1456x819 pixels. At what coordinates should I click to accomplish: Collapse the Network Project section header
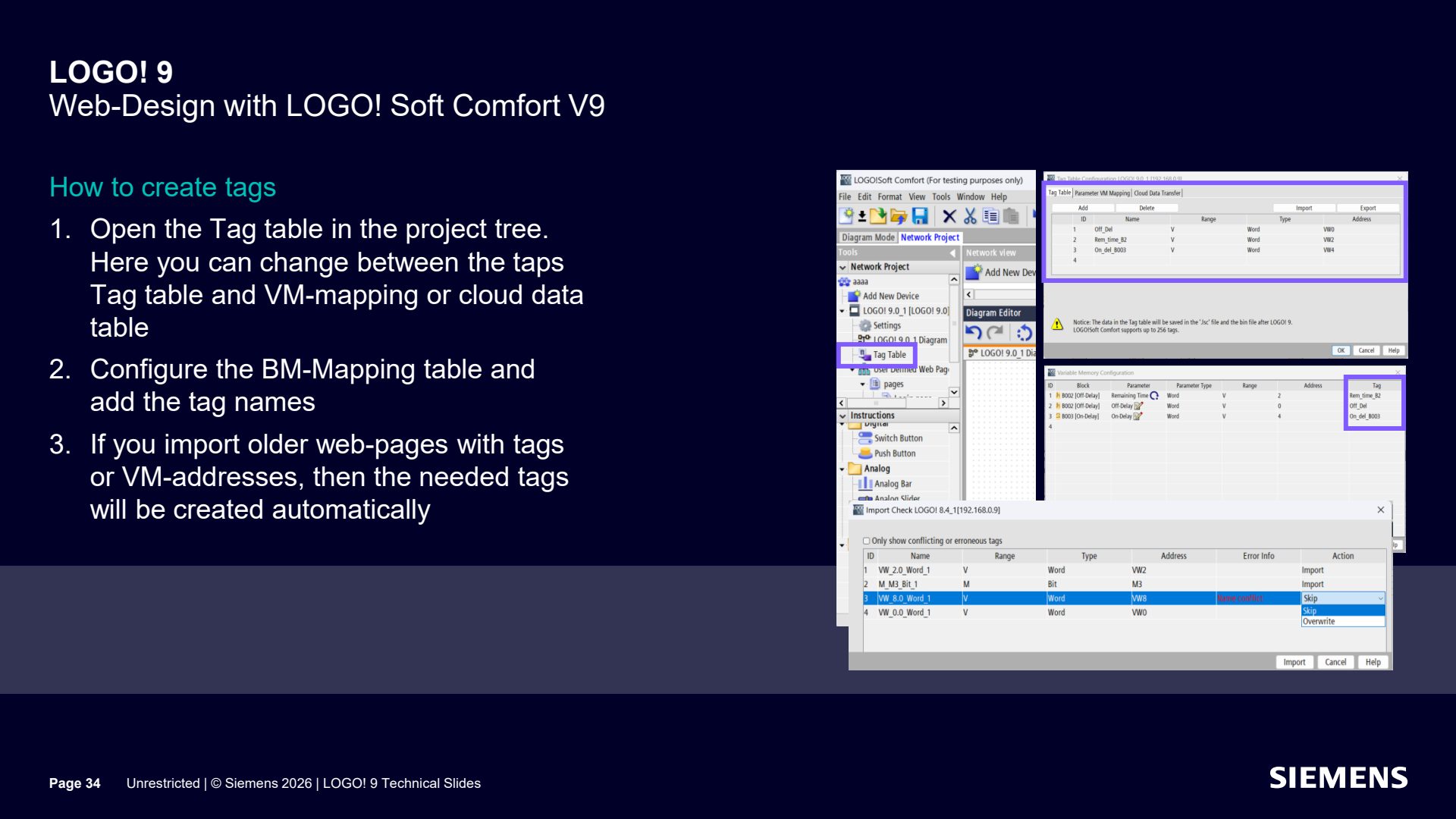(x=843, y=267)
